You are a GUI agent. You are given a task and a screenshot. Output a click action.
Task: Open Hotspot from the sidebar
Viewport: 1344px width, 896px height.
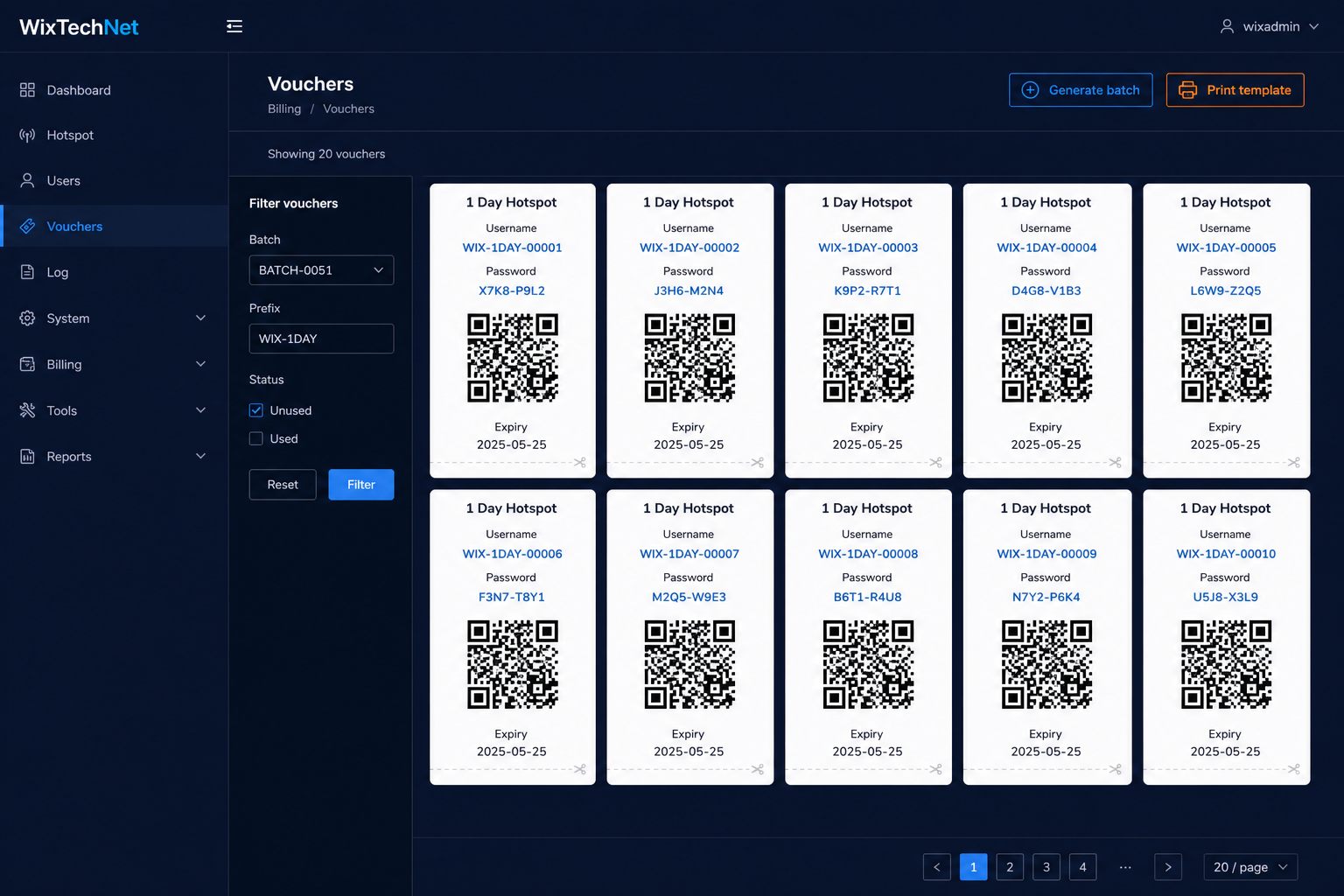coord(114,136)
